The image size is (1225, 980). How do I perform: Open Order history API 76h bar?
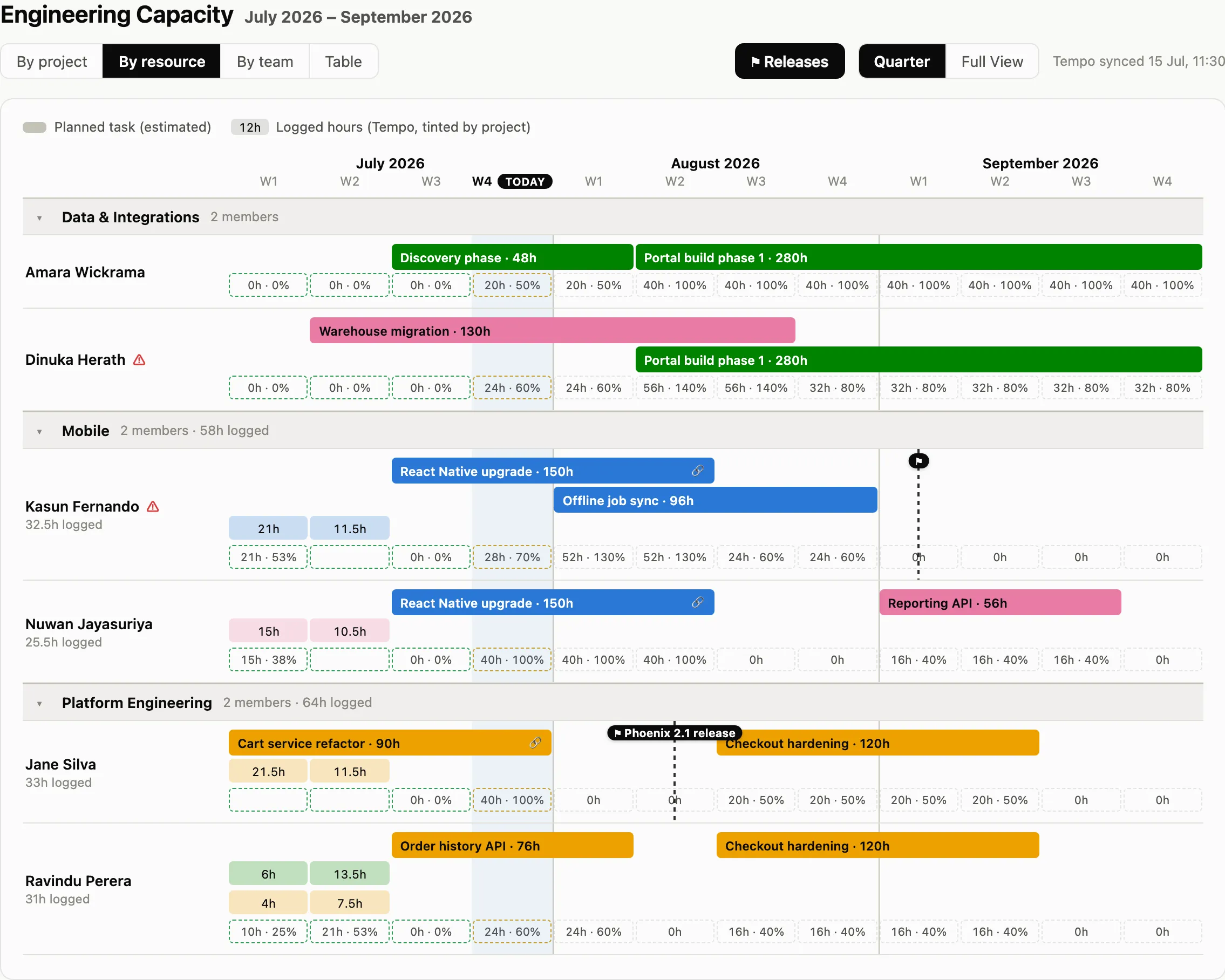tap(512, 845)
